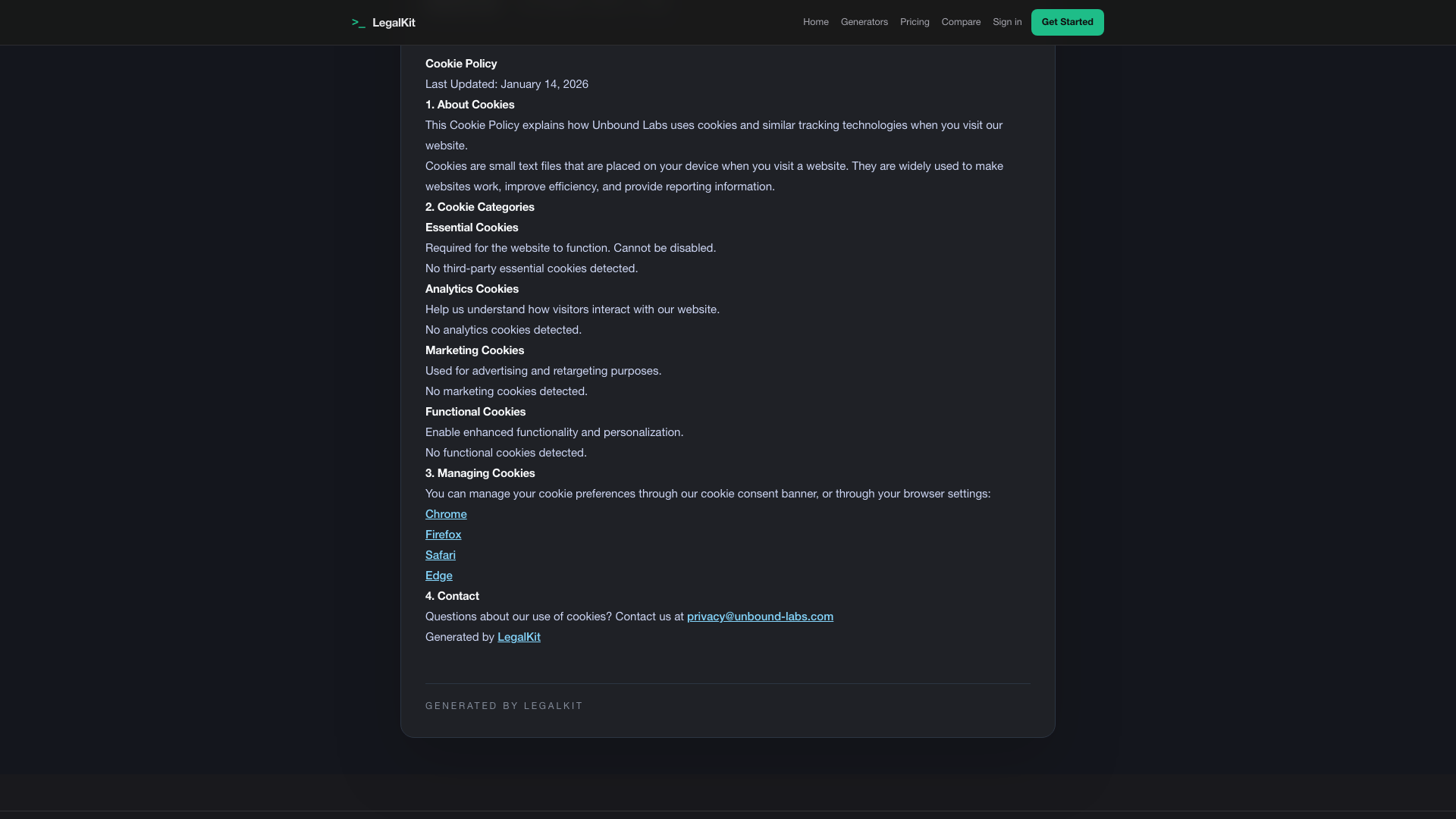Open the Safari cookie settings link
This screenshot has height=819, width=1456.
440,554
